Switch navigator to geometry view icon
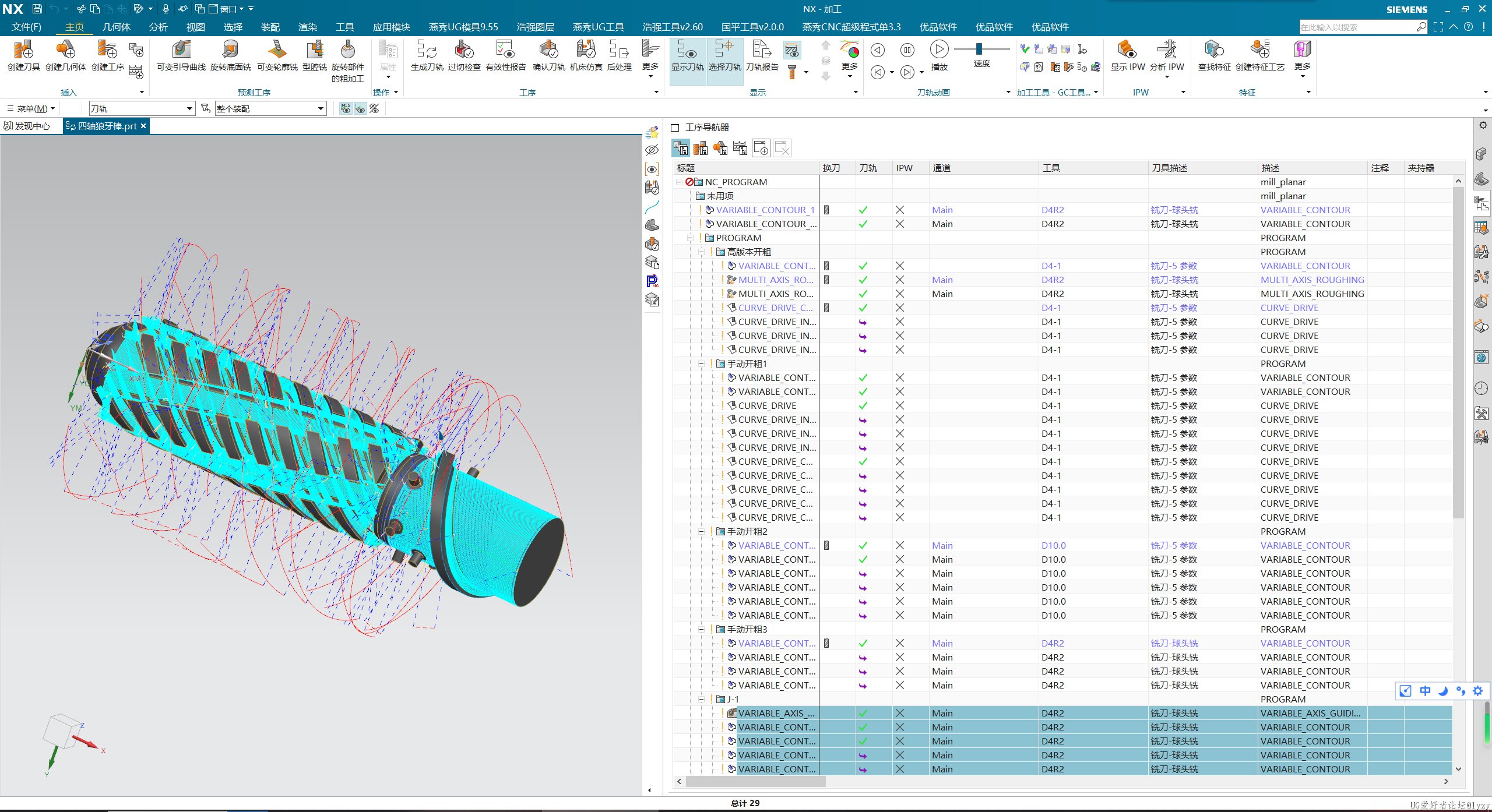Image resolution: width=1492 pixels, height=812 pixels. tap(720, 148)
